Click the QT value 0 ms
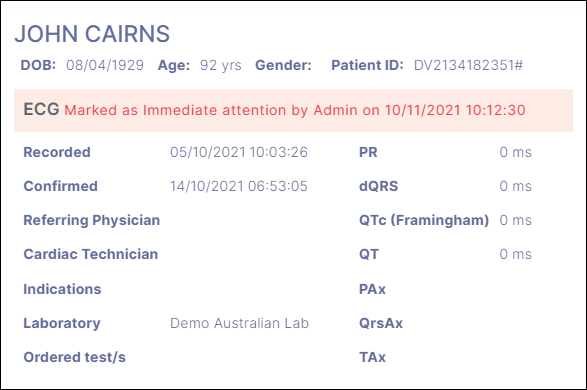 click(515, 254)
